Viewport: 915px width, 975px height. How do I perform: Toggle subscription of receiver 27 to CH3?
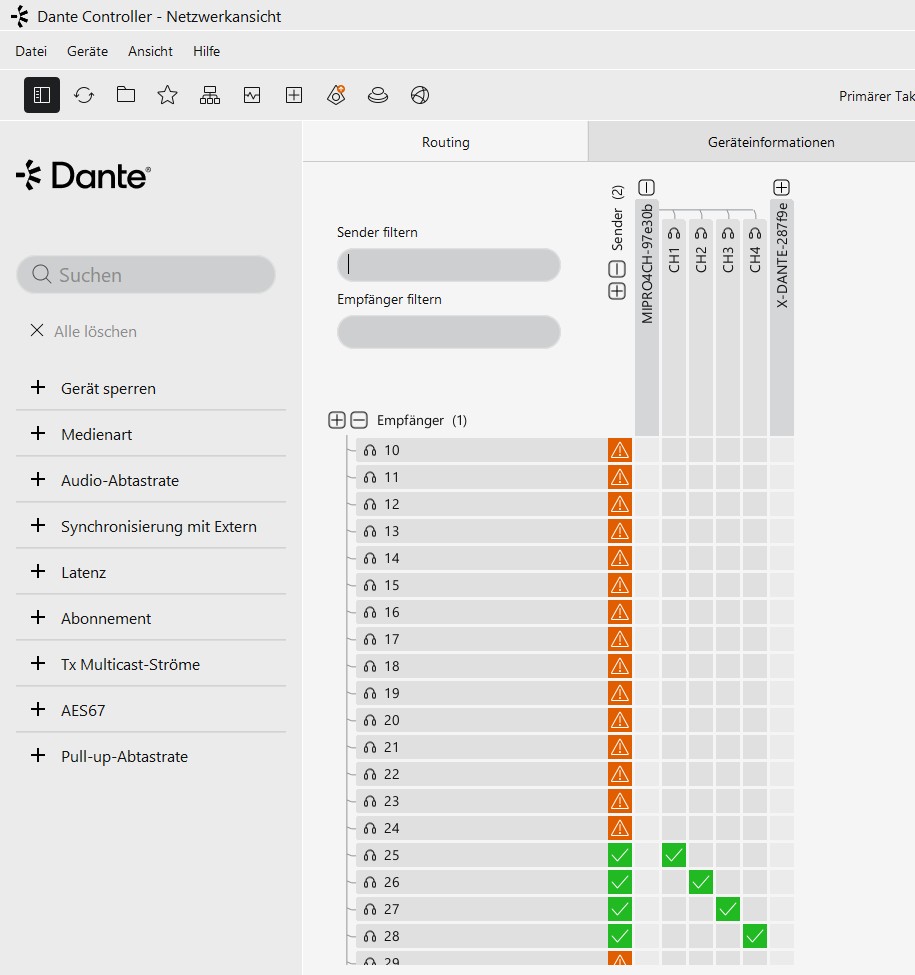tap(728, 909)
